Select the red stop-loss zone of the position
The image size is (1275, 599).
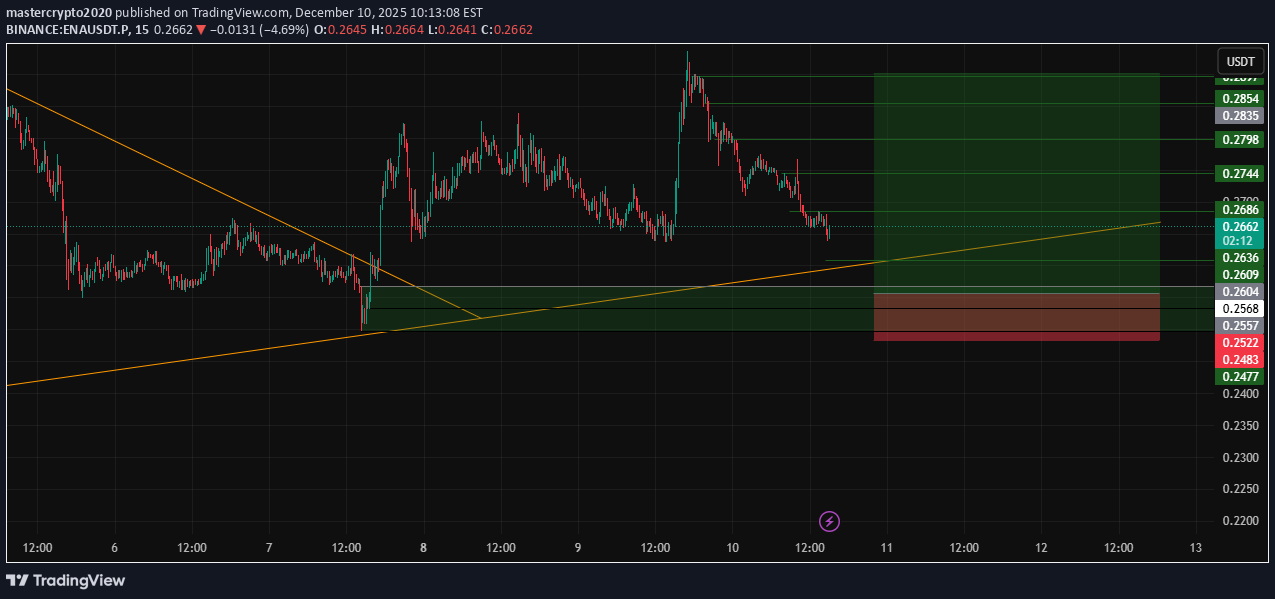click(x=1016, y=317)
